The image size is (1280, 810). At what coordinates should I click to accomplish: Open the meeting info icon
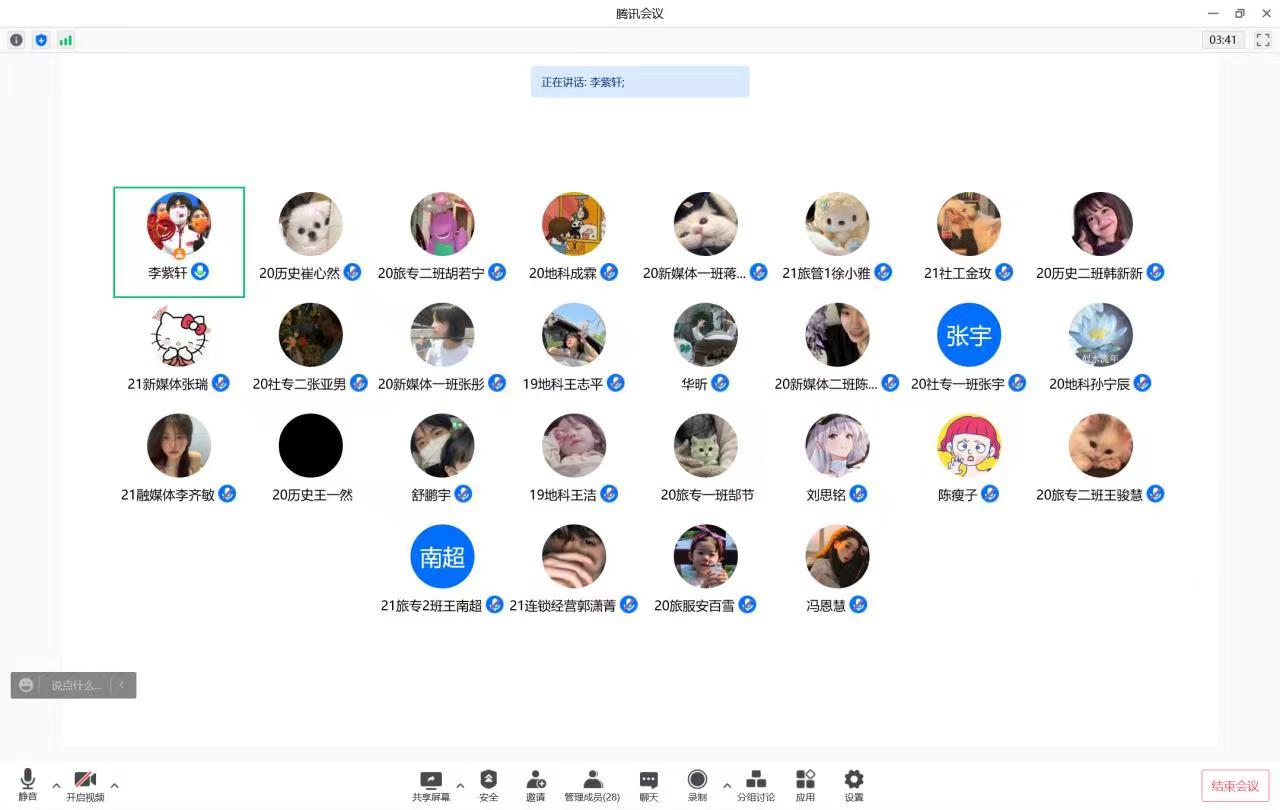pyautogui.click(x=16, y=40)
